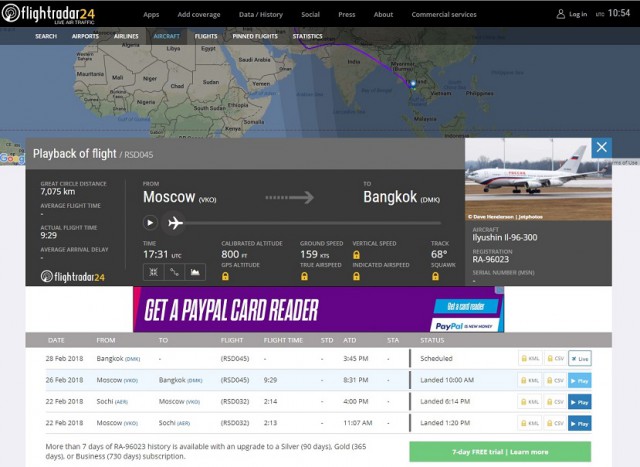The width and height of the screenshot is (640, 467).
Task: Click the lock icon under Vertical Speed
Action: pos(356,255)
